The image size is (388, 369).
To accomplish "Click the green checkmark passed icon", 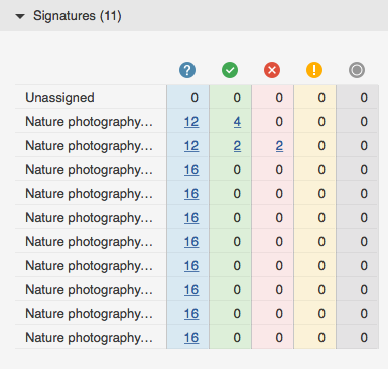I will pos(230,70).
